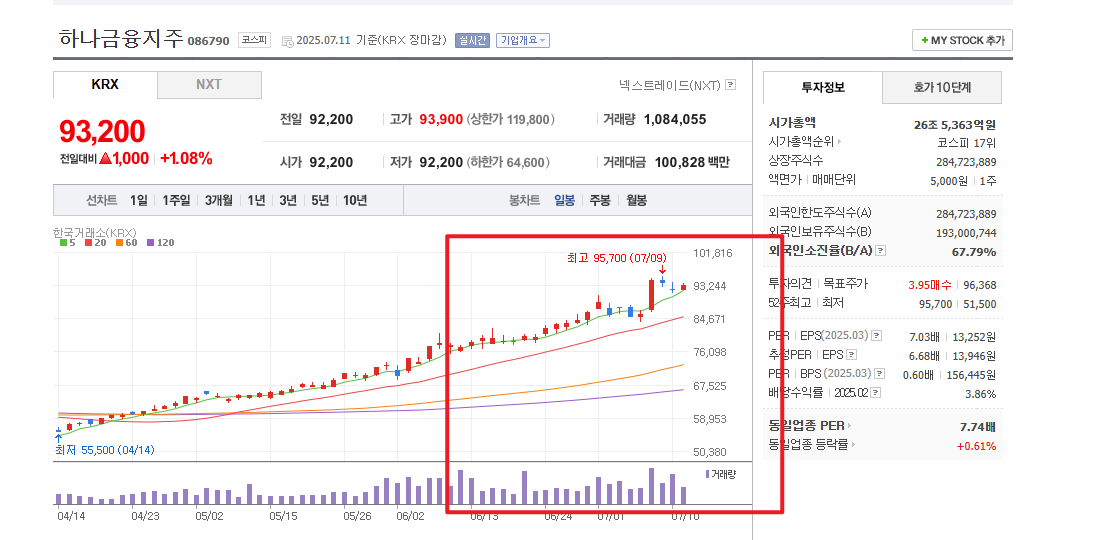Click the green plus icon in MY STOCK
1111x540 pixels.
click(925, 41)
